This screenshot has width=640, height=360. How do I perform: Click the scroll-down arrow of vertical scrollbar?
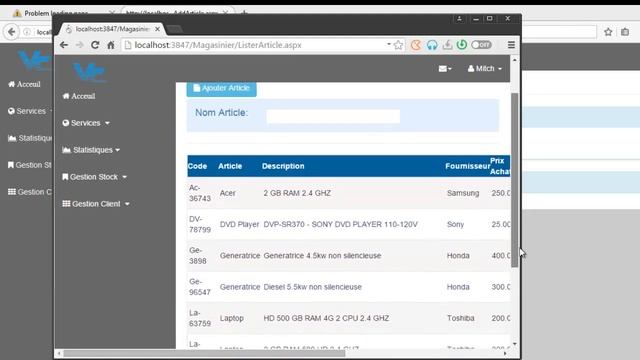point(515,344)
